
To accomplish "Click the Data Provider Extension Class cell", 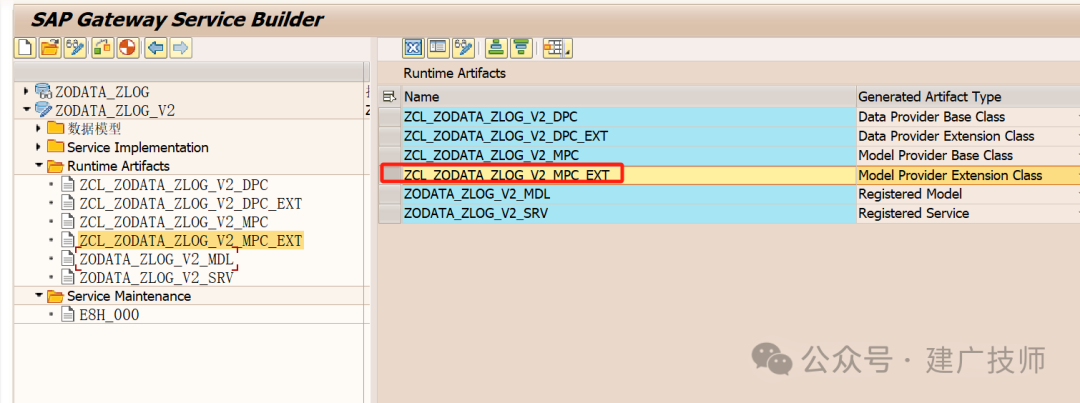I will (x=968, y=136).
